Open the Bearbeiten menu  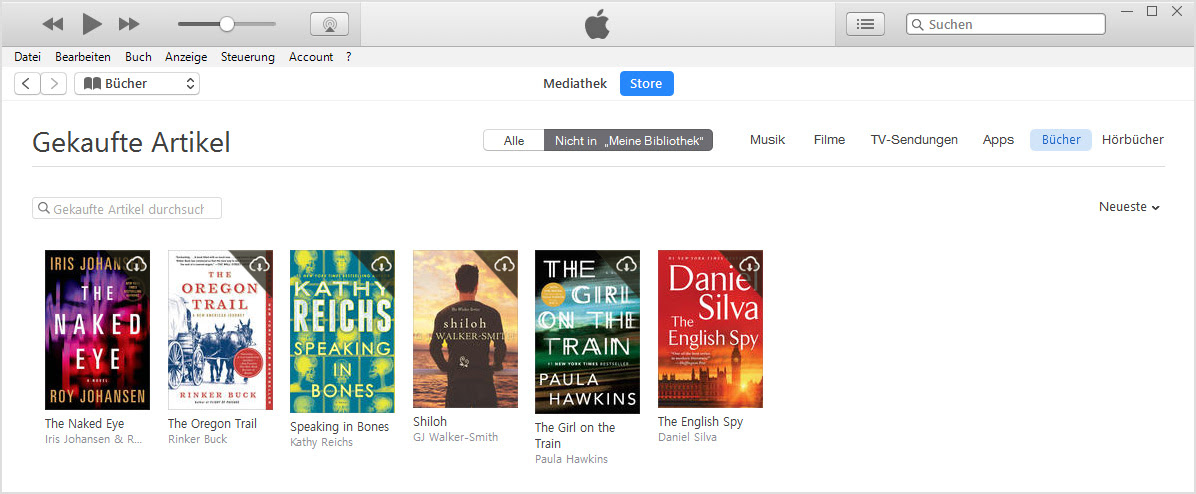82,56
